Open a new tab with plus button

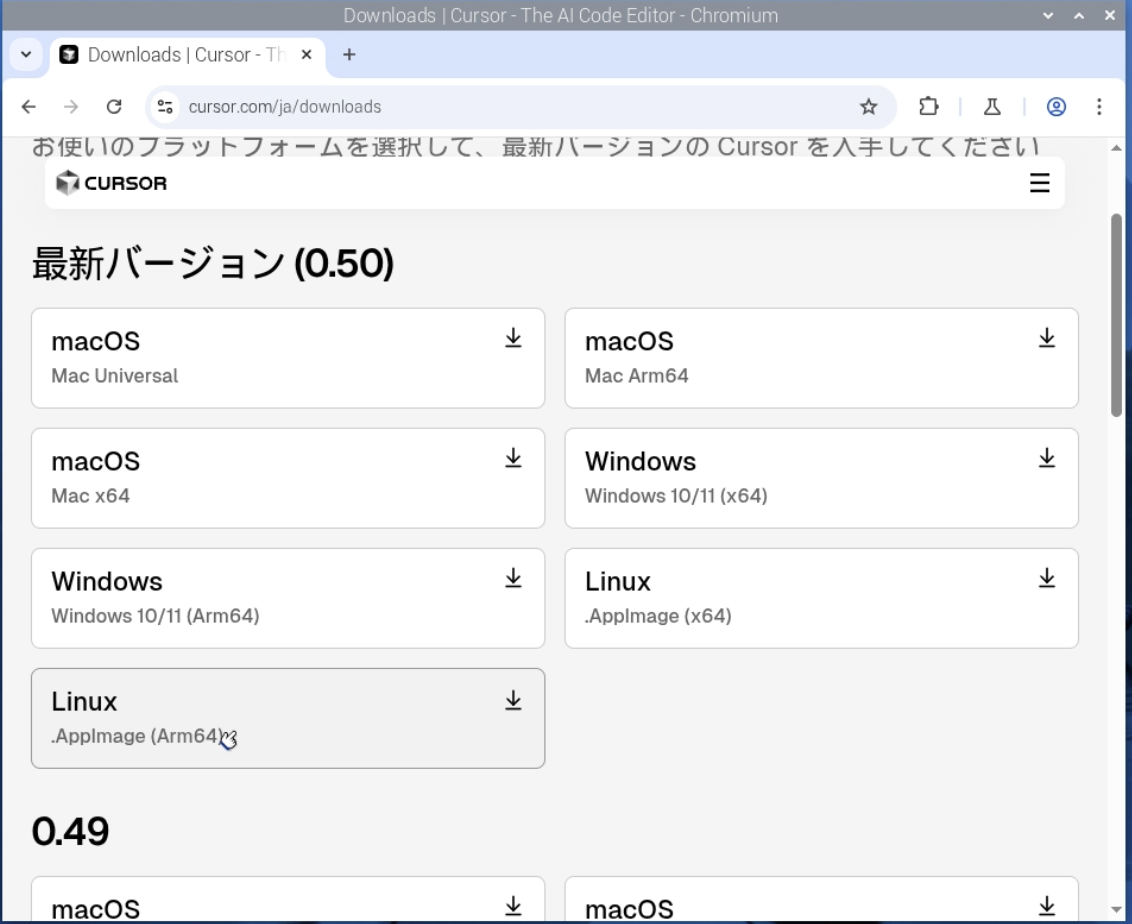point(349,55)
